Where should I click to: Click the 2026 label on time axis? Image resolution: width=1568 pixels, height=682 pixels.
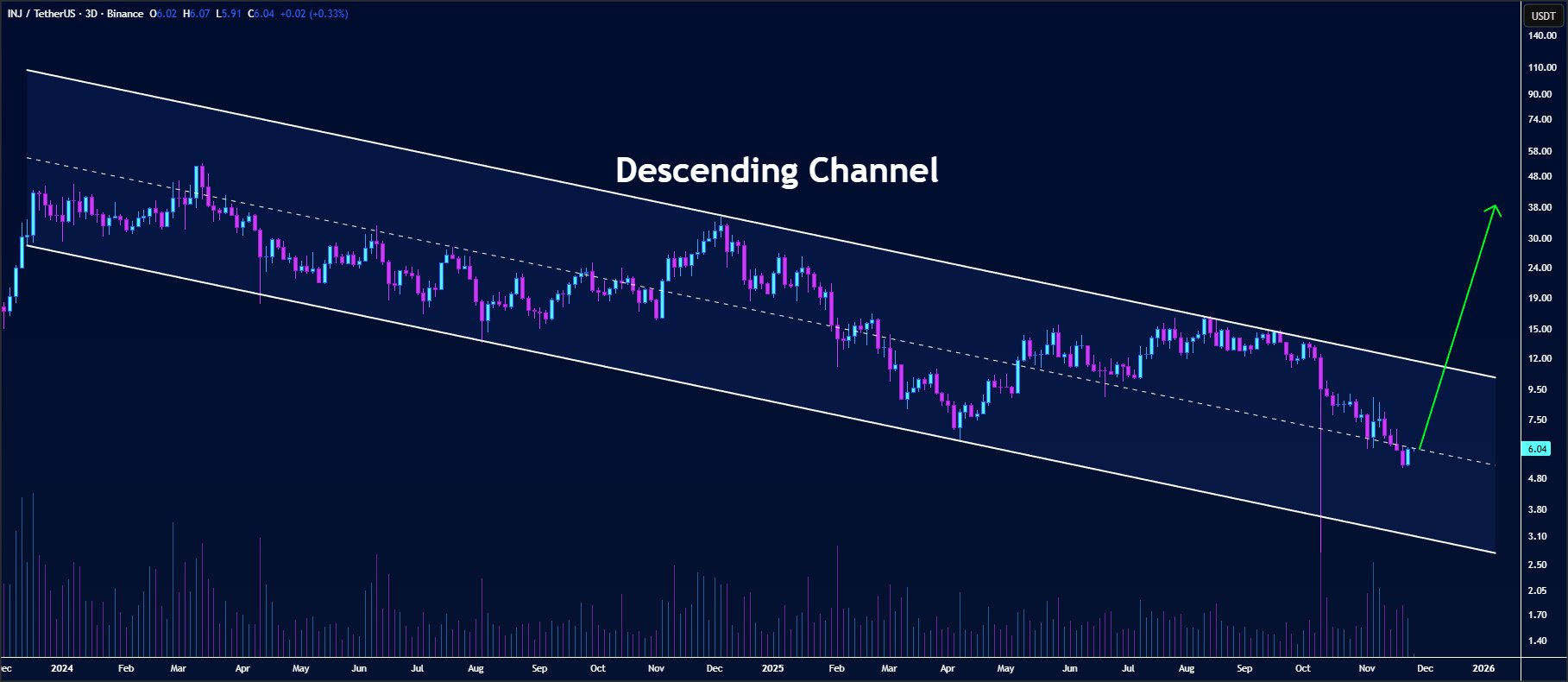[1483, 668]
